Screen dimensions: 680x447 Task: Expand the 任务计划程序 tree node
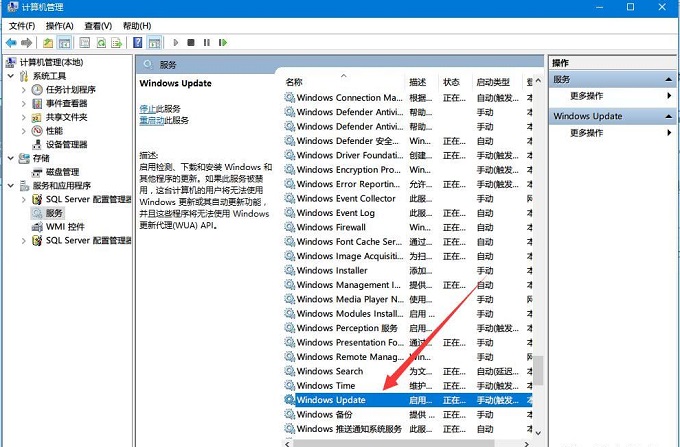point(24,89)
